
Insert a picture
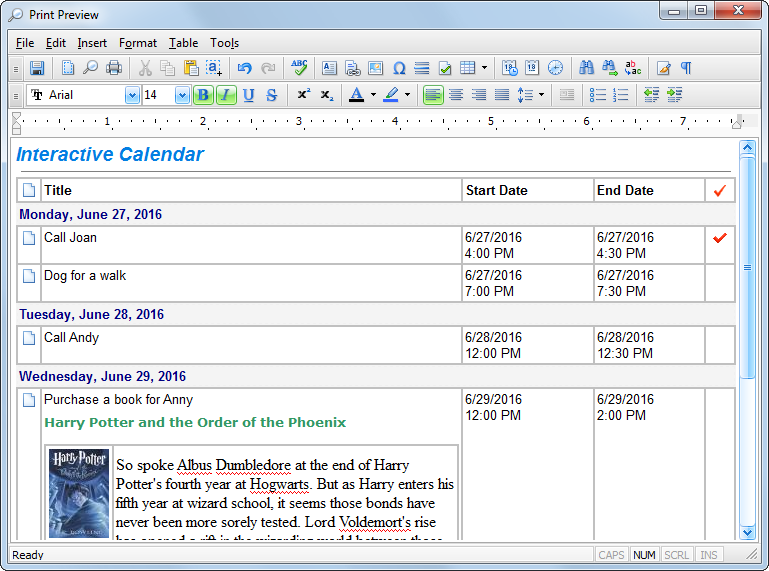[x=375, y=68]
